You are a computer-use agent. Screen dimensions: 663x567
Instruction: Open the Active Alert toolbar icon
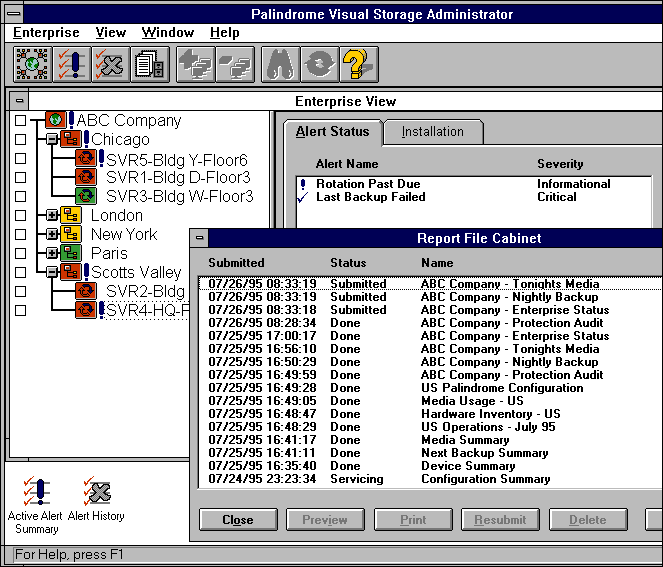[x=72, y=64]
